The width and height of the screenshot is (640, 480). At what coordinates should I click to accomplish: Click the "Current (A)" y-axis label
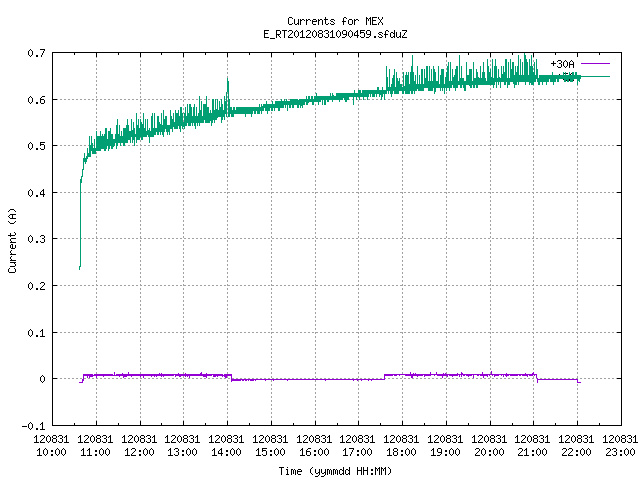click(12, 240)
